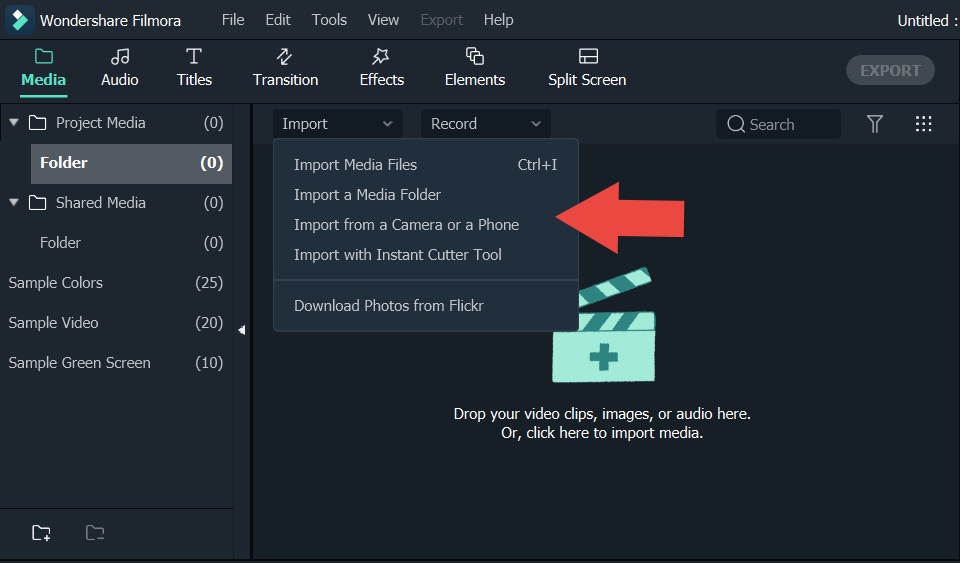Open the Effects tab

381,68
